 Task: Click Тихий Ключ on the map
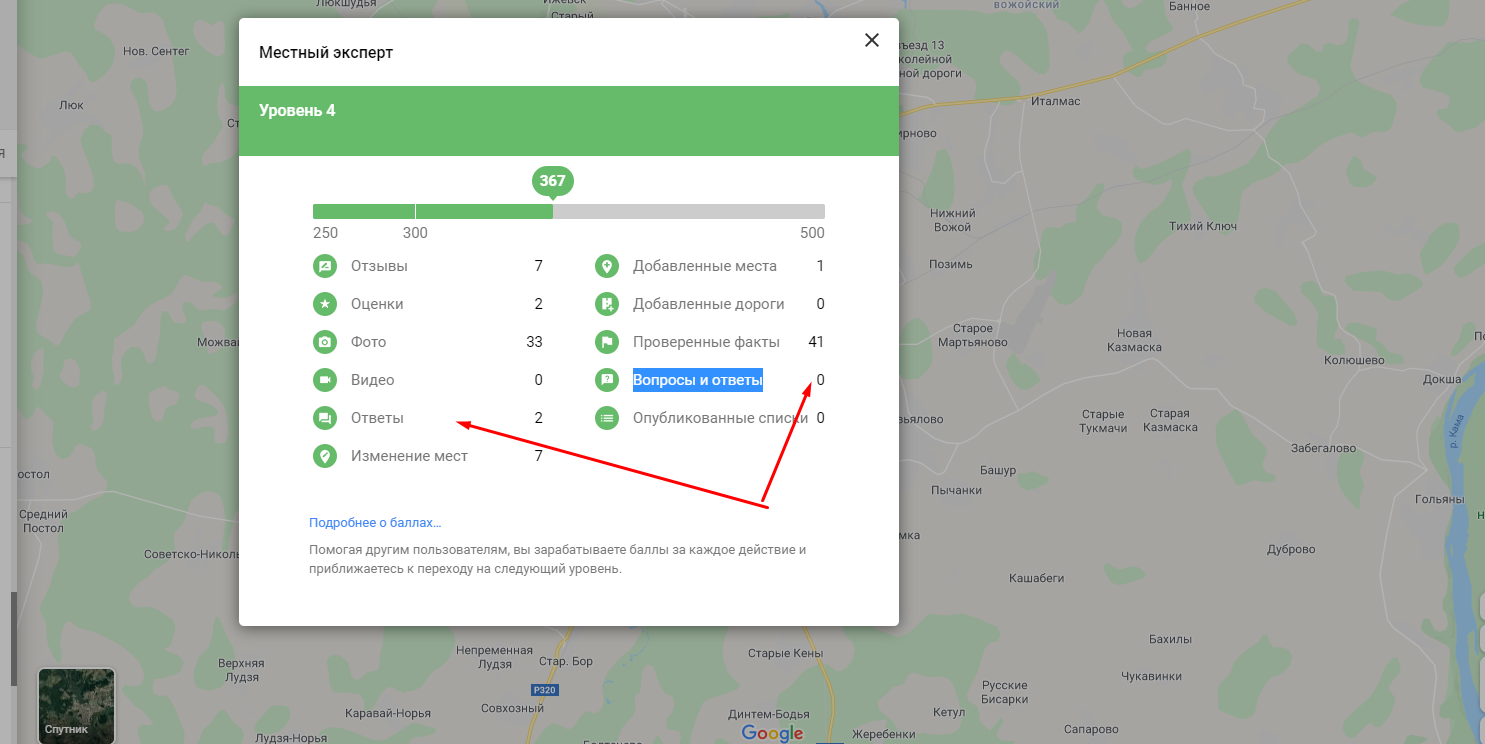(x=1203, y=226)
